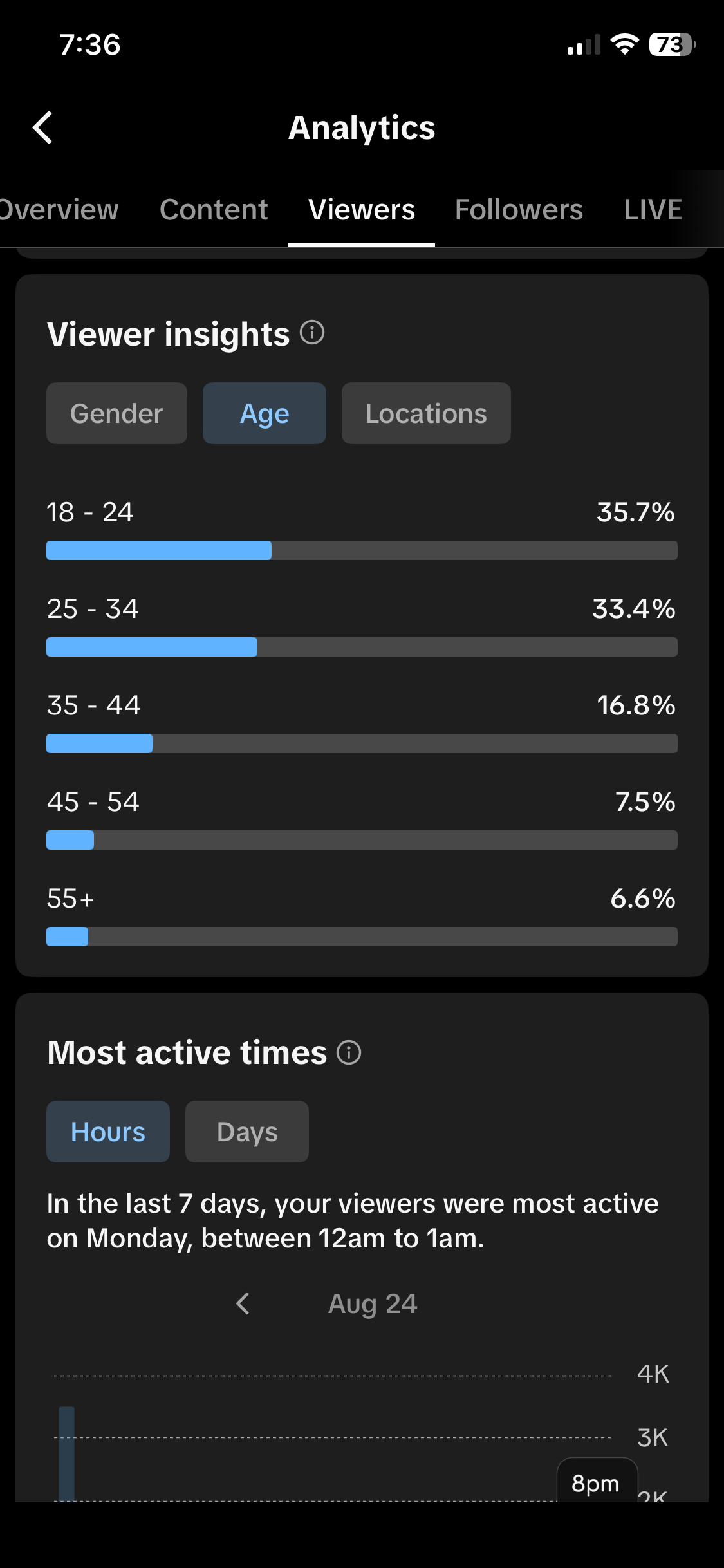Switch to the LIVE tab

pos(653,209)
